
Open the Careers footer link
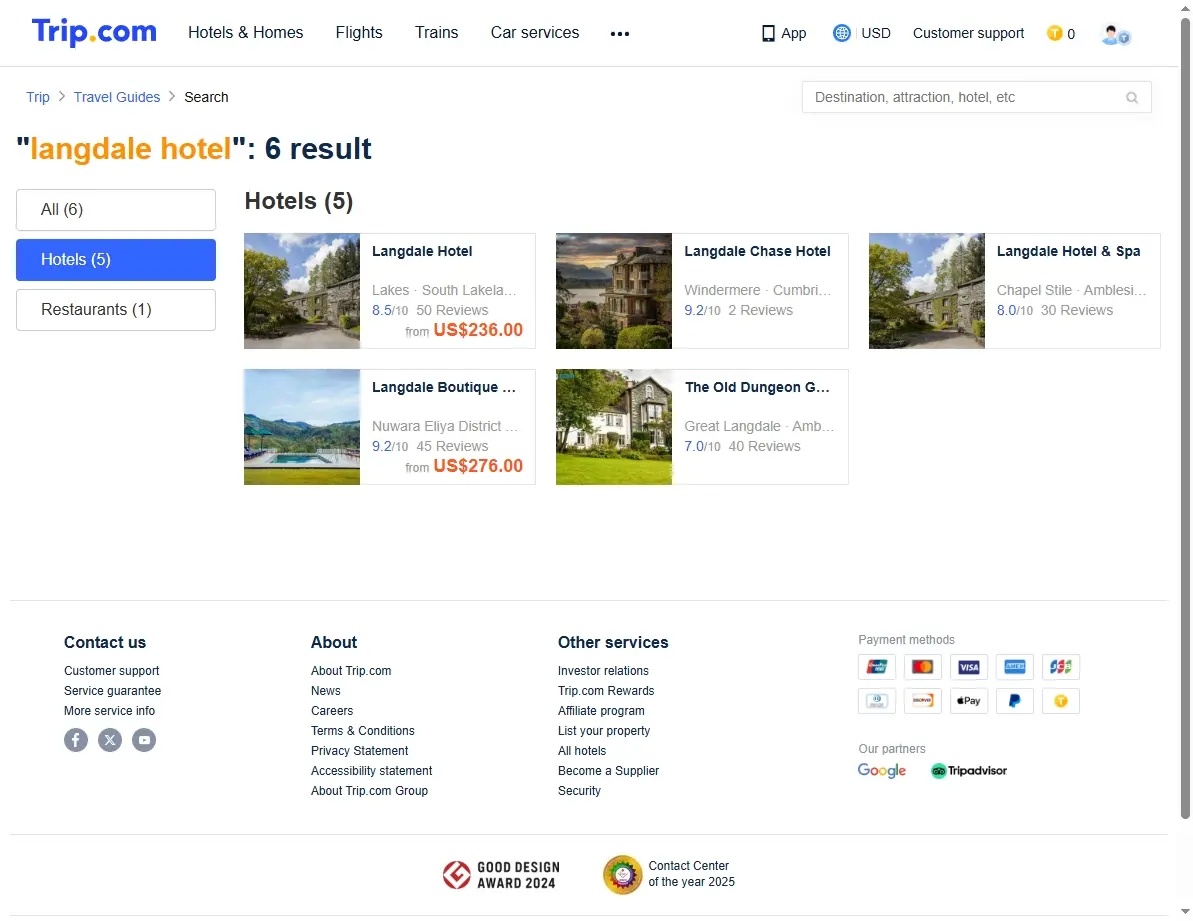(x=332, y=711)
